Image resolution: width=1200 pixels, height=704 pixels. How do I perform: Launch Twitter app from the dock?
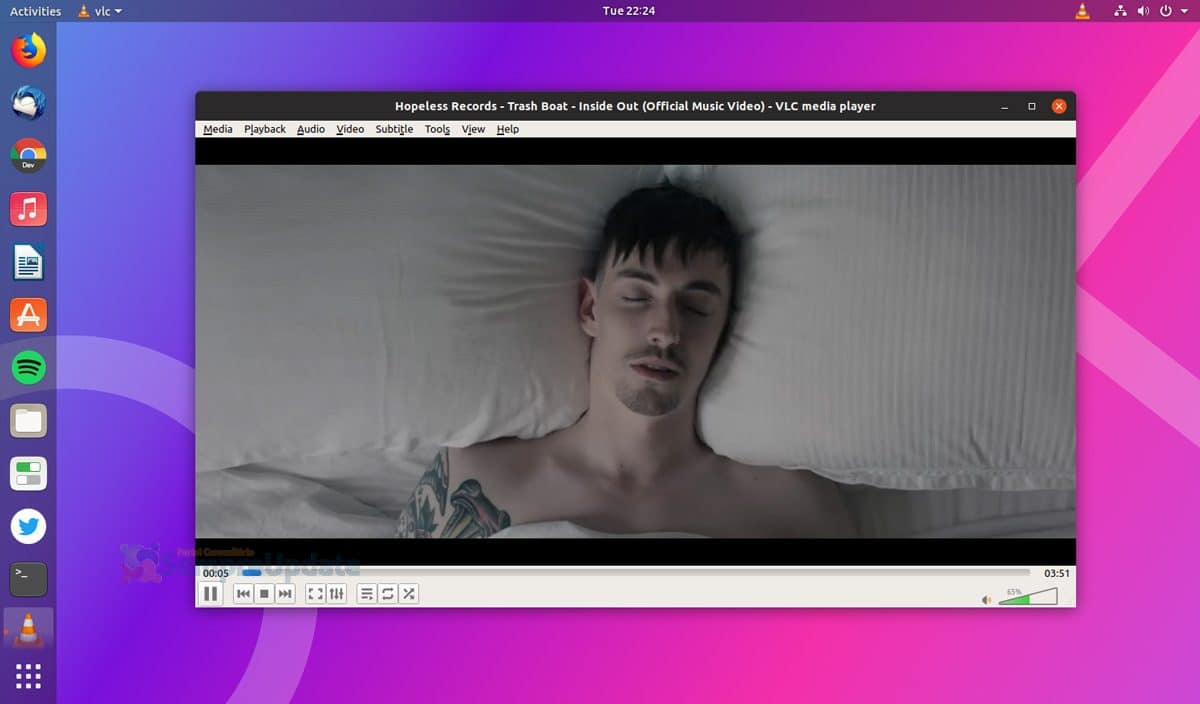(28, 527)
